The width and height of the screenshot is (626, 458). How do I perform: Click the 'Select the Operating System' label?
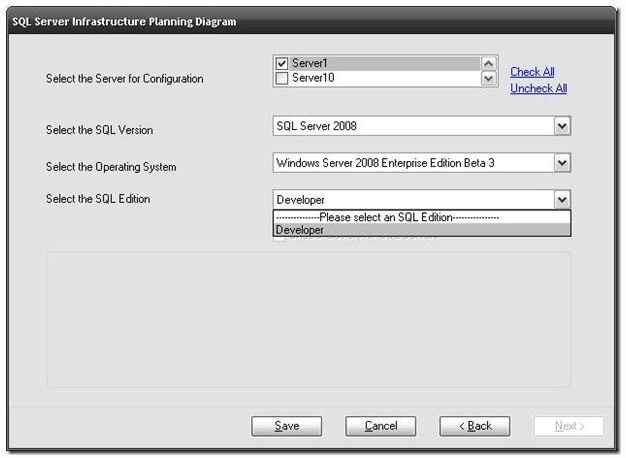coord(111,167)
